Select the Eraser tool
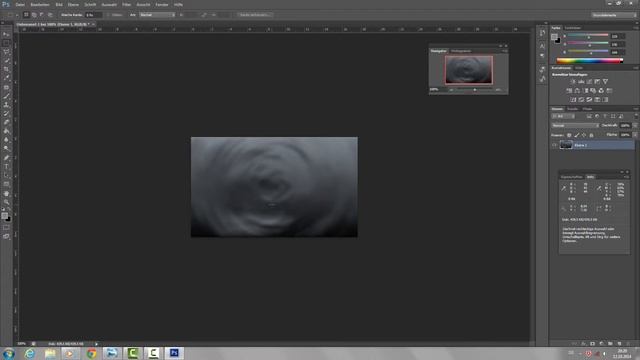 point(6,122)
